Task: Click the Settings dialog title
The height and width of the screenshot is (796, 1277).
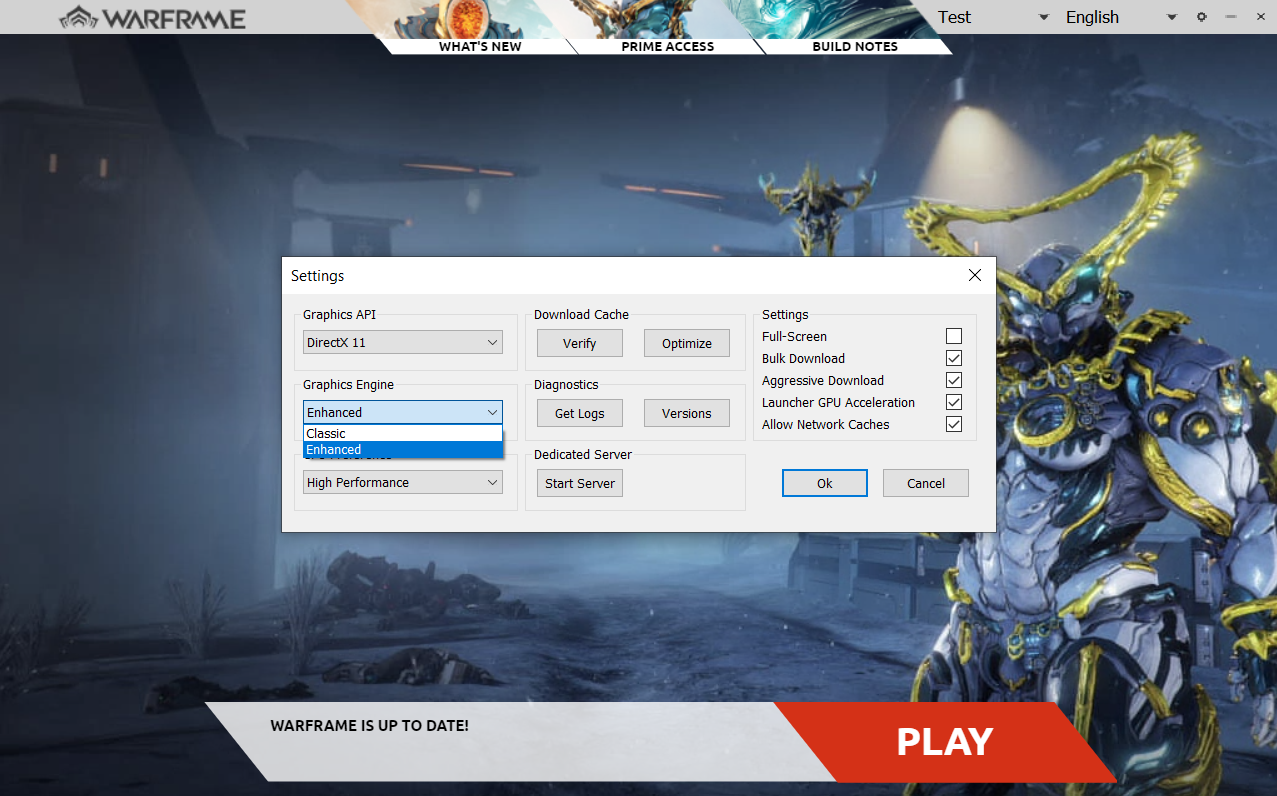Action: (317, 275)
